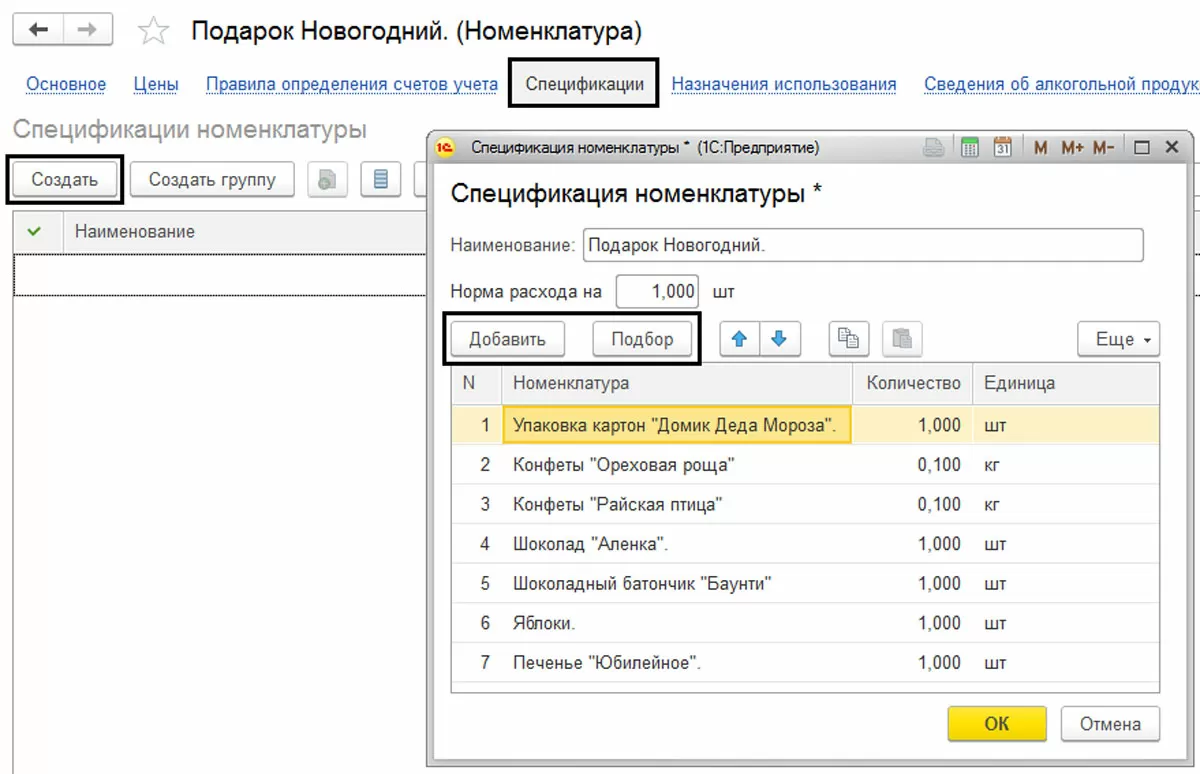The height and width of the screenshot is (774, 1200).
Task: Click the Создать button
Action: tap(64, 180)
